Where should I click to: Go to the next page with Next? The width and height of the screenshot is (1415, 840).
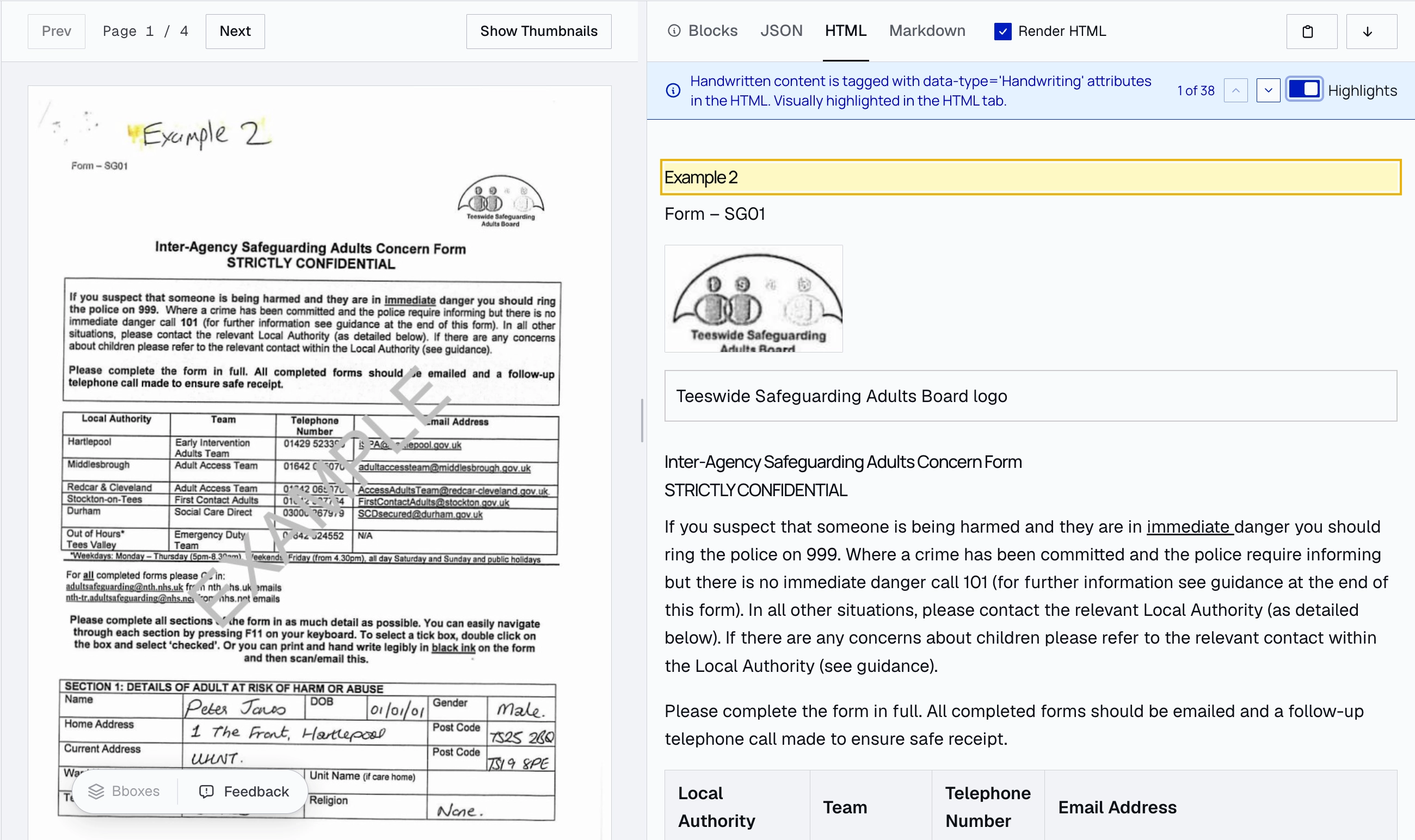click(235, 31)
